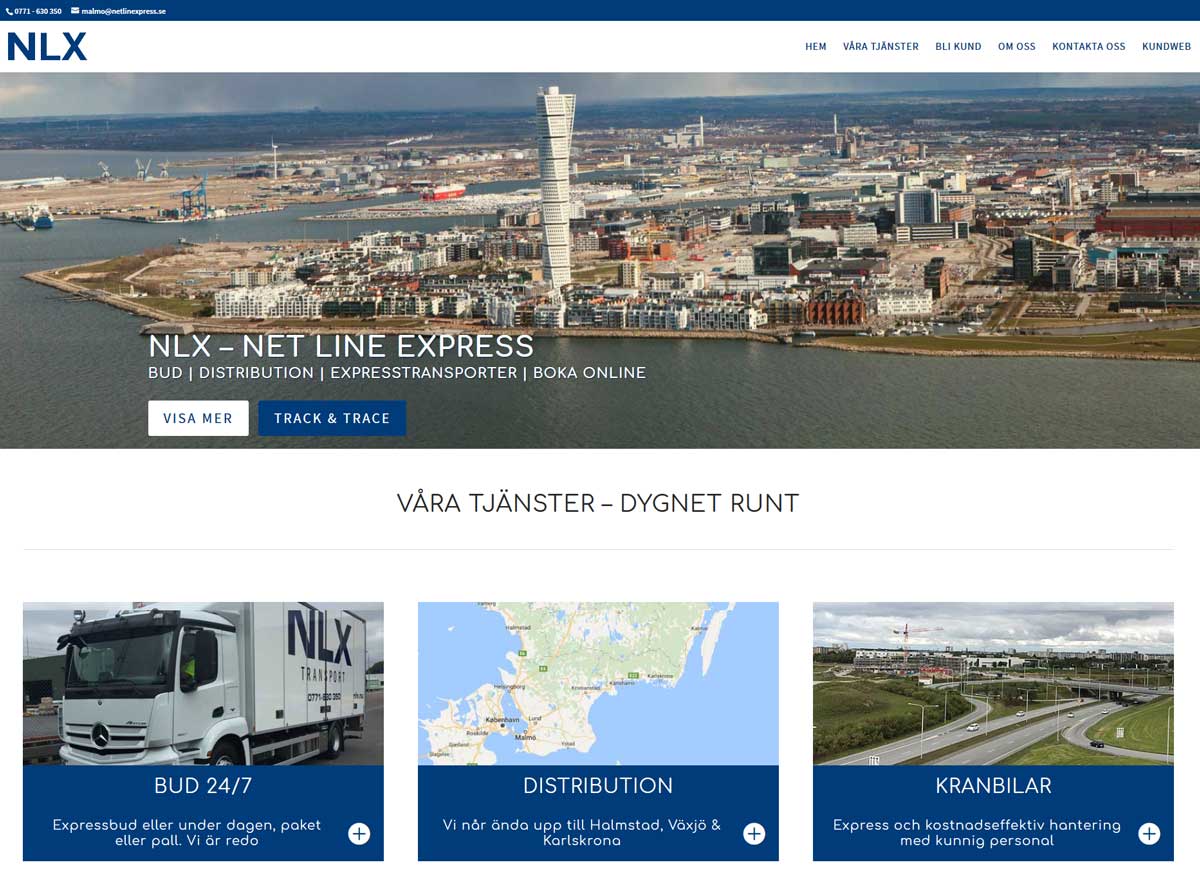Open KONTAKTA OSS in navigation
Viewport: 1200px width, 886px height.
1089,46
